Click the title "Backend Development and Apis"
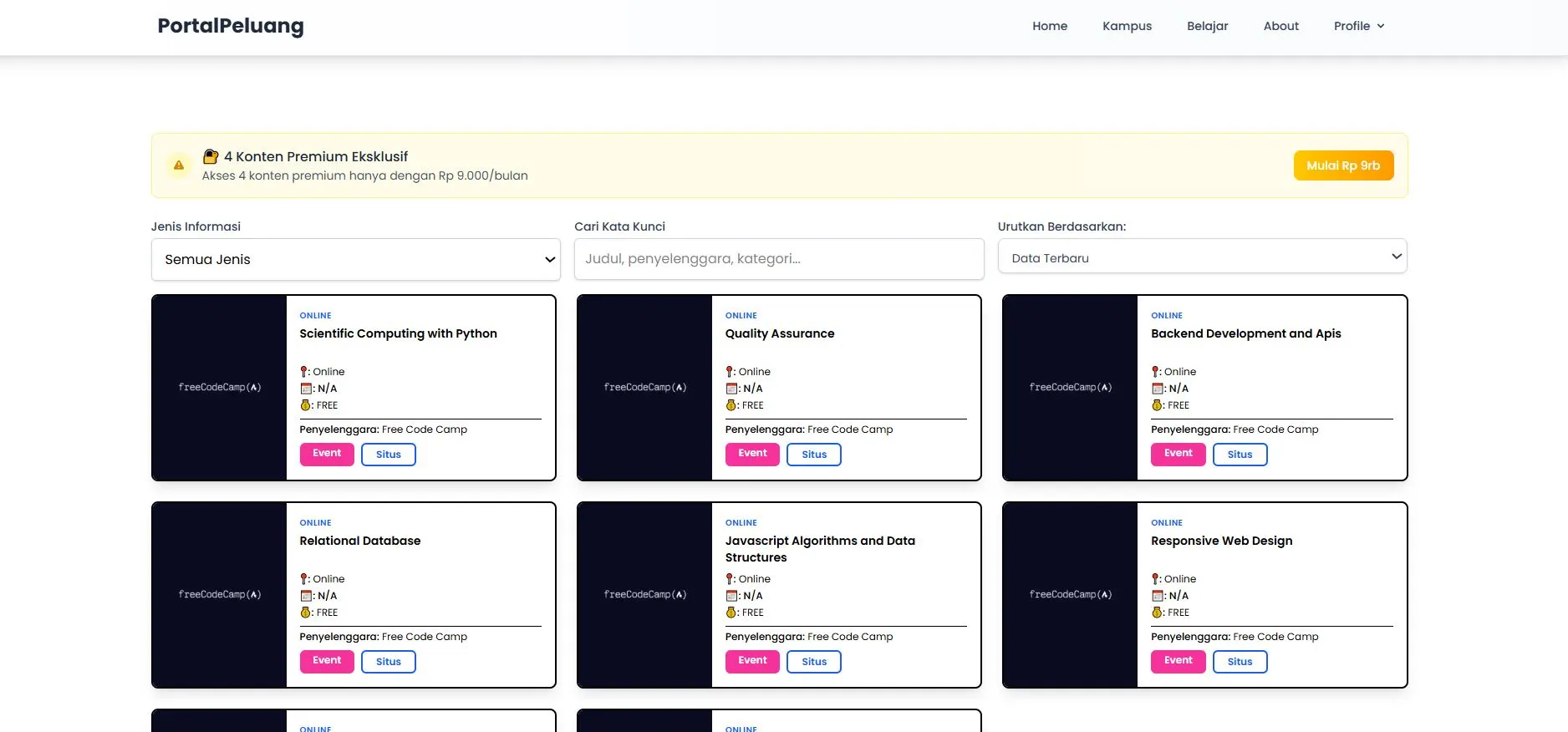 (x=1246, y=333)
